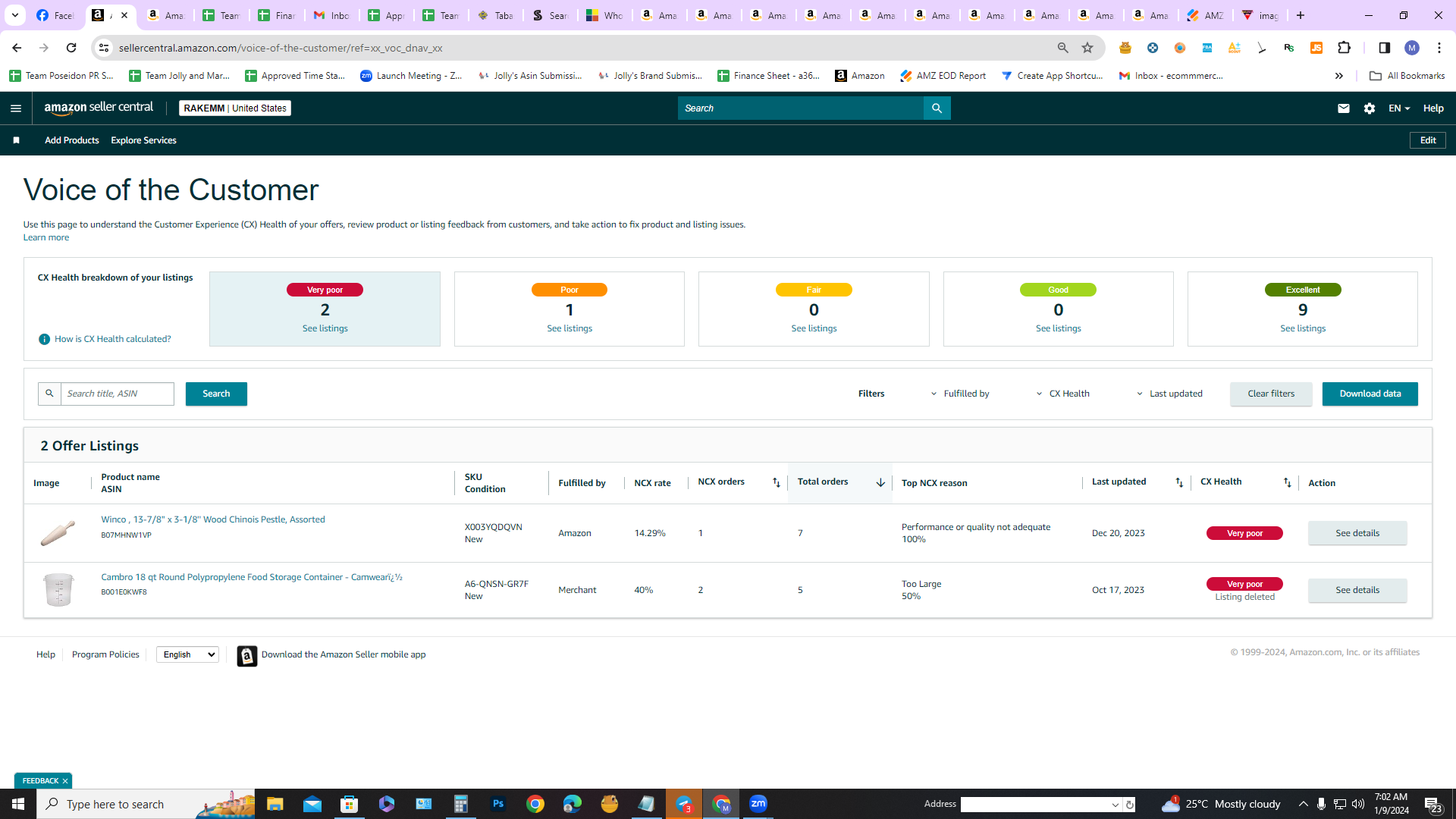Viewport: 1456px width, 819px height.
Task: Expand the hidden bookmarks chevron
Action: point(1338,76)
